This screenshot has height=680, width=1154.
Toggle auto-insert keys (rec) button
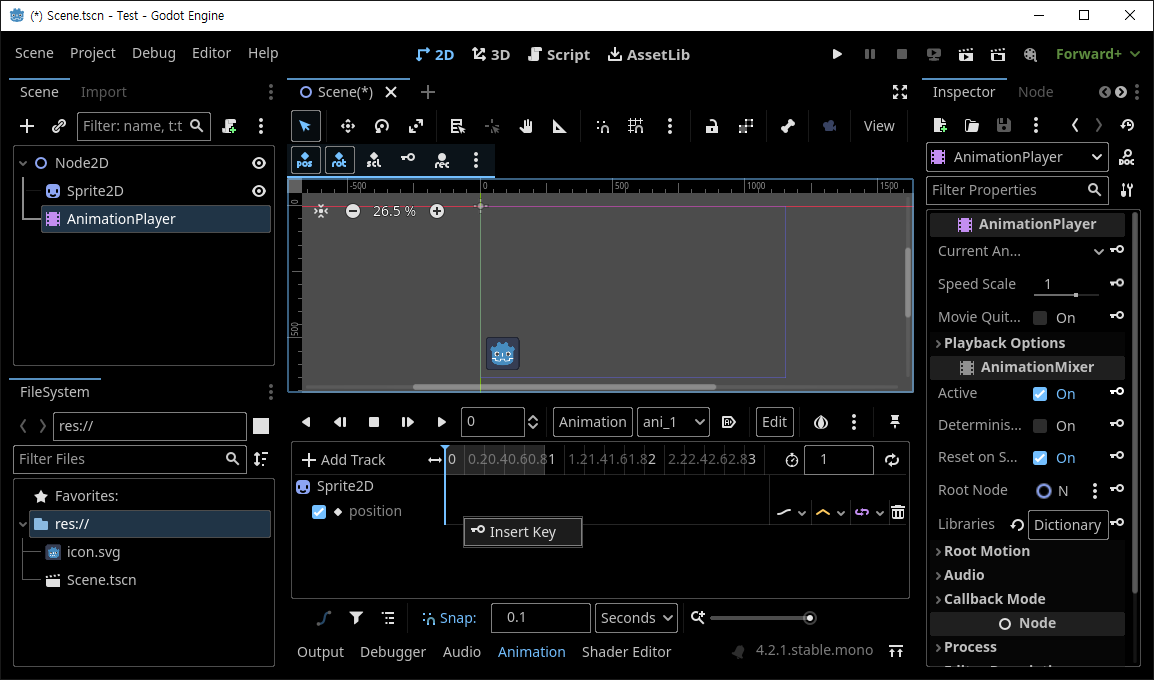click(442, 160)
